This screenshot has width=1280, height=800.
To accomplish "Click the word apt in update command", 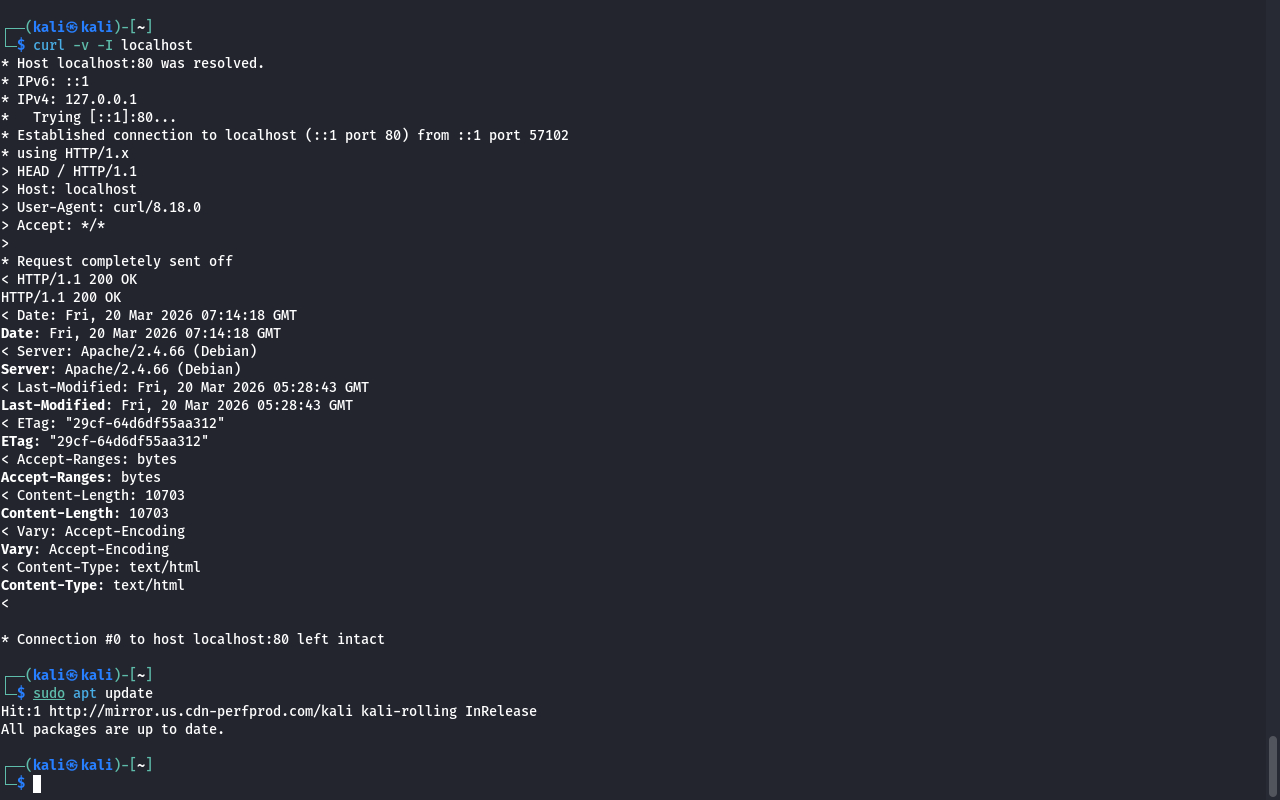I will coord(84,693).
